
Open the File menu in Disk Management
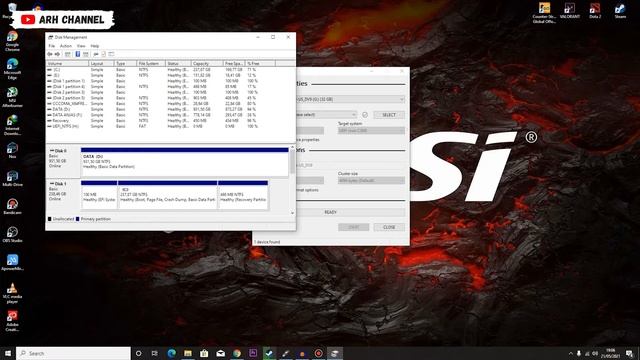51,46
